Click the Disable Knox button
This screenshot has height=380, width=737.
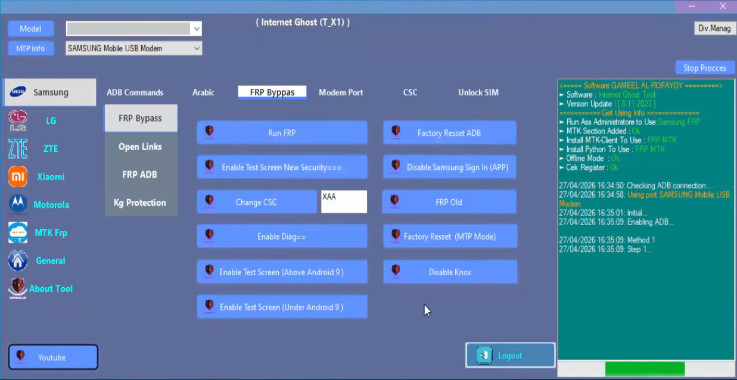(450, 272)
